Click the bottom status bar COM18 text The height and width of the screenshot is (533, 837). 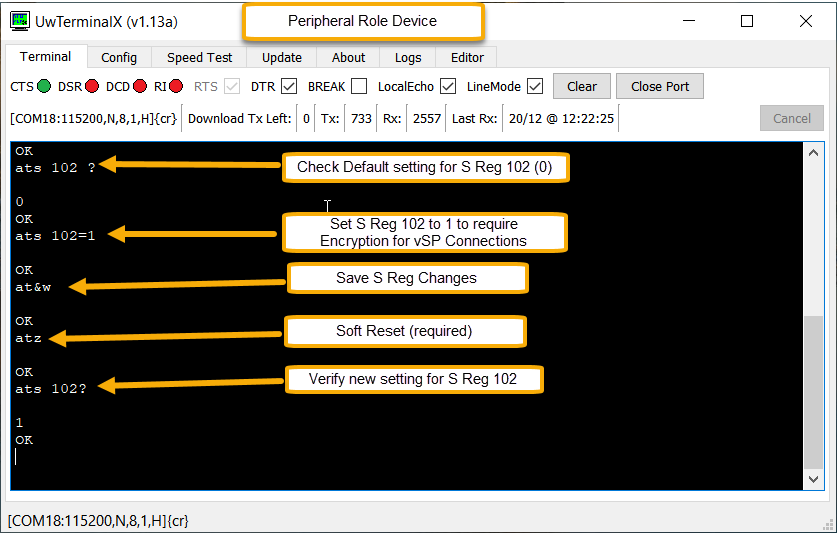point(98,521)
